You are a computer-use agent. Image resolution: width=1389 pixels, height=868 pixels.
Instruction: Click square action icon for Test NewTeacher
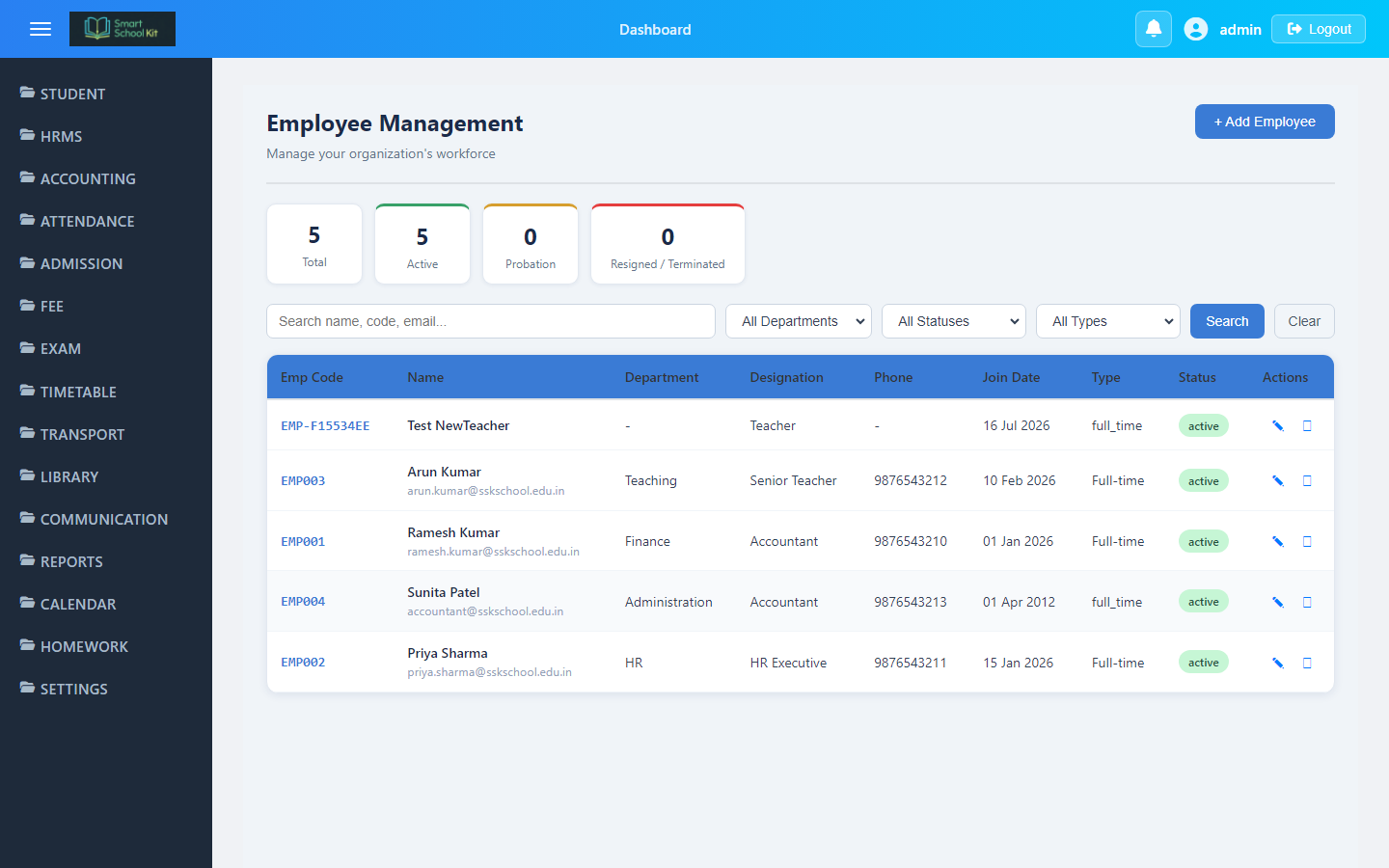pos(1308,425)
